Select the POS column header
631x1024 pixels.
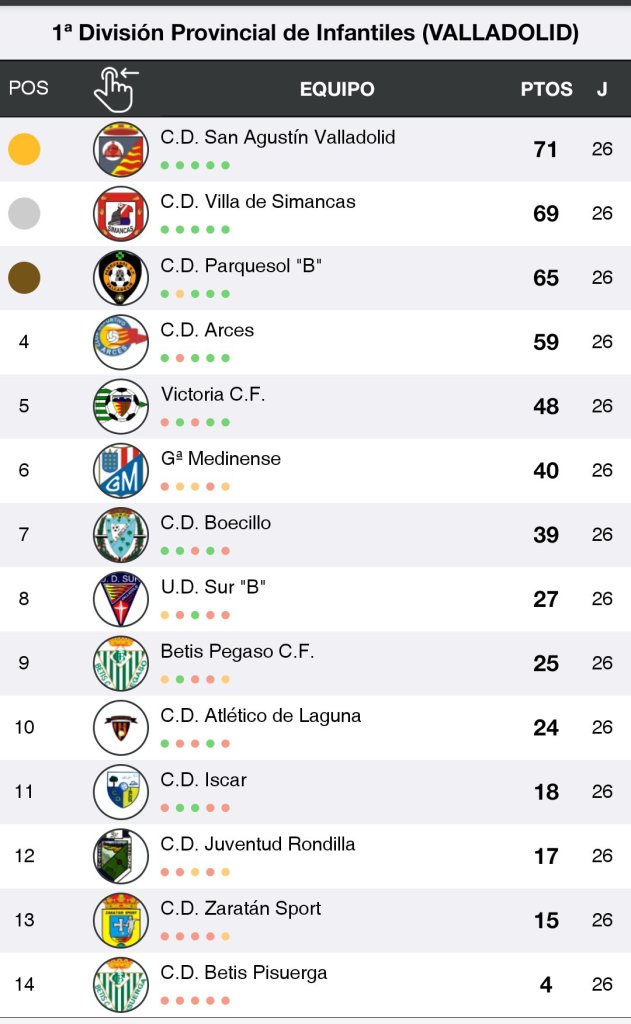click(x=28, y=88)
